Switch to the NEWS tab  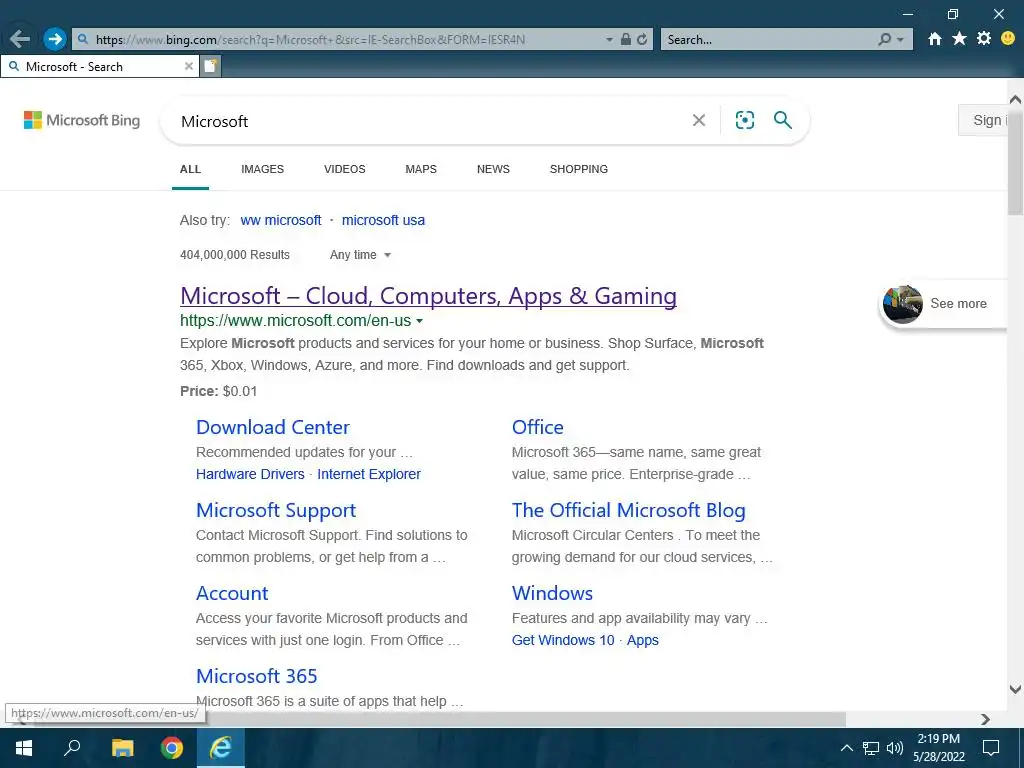point(493,169)
